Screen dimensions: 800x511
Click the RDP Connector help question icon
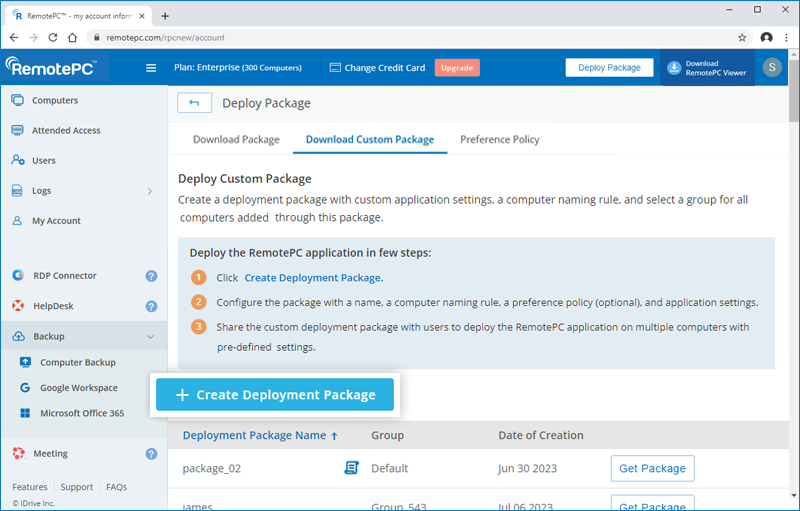pos(151,276)
